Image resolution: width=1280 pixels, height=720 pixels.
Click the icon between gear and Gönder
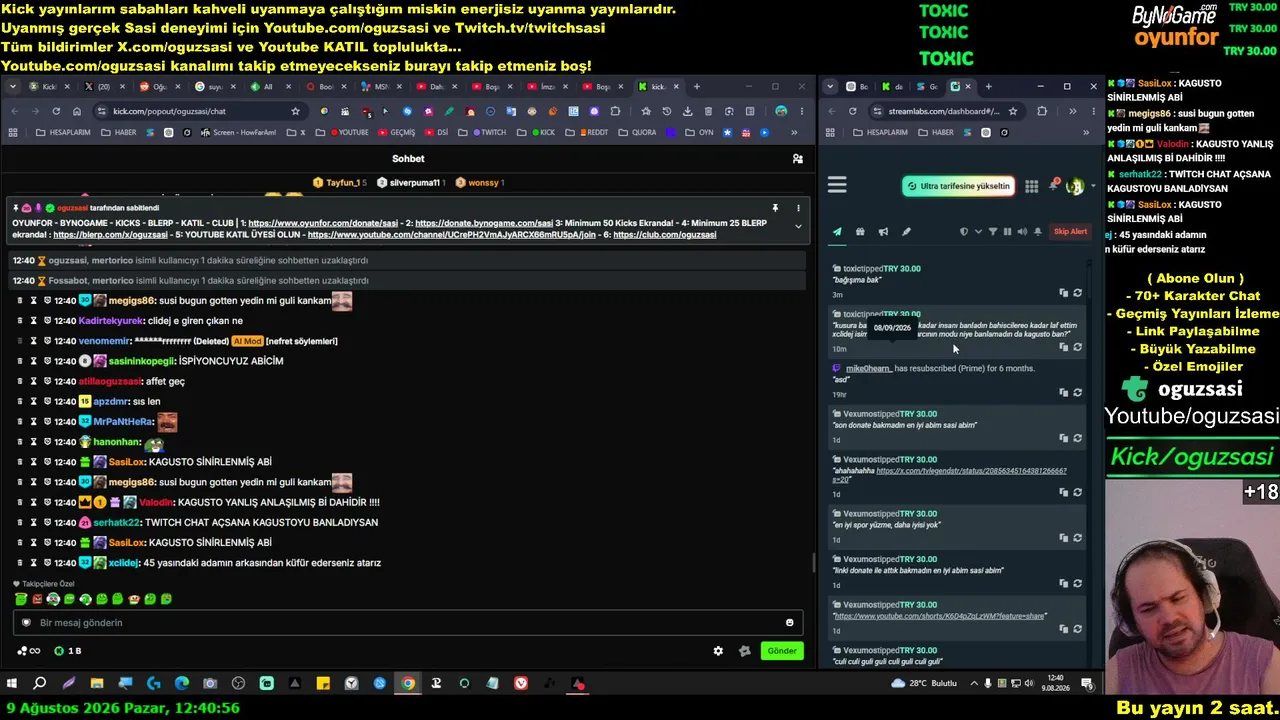tap(744, 651)
